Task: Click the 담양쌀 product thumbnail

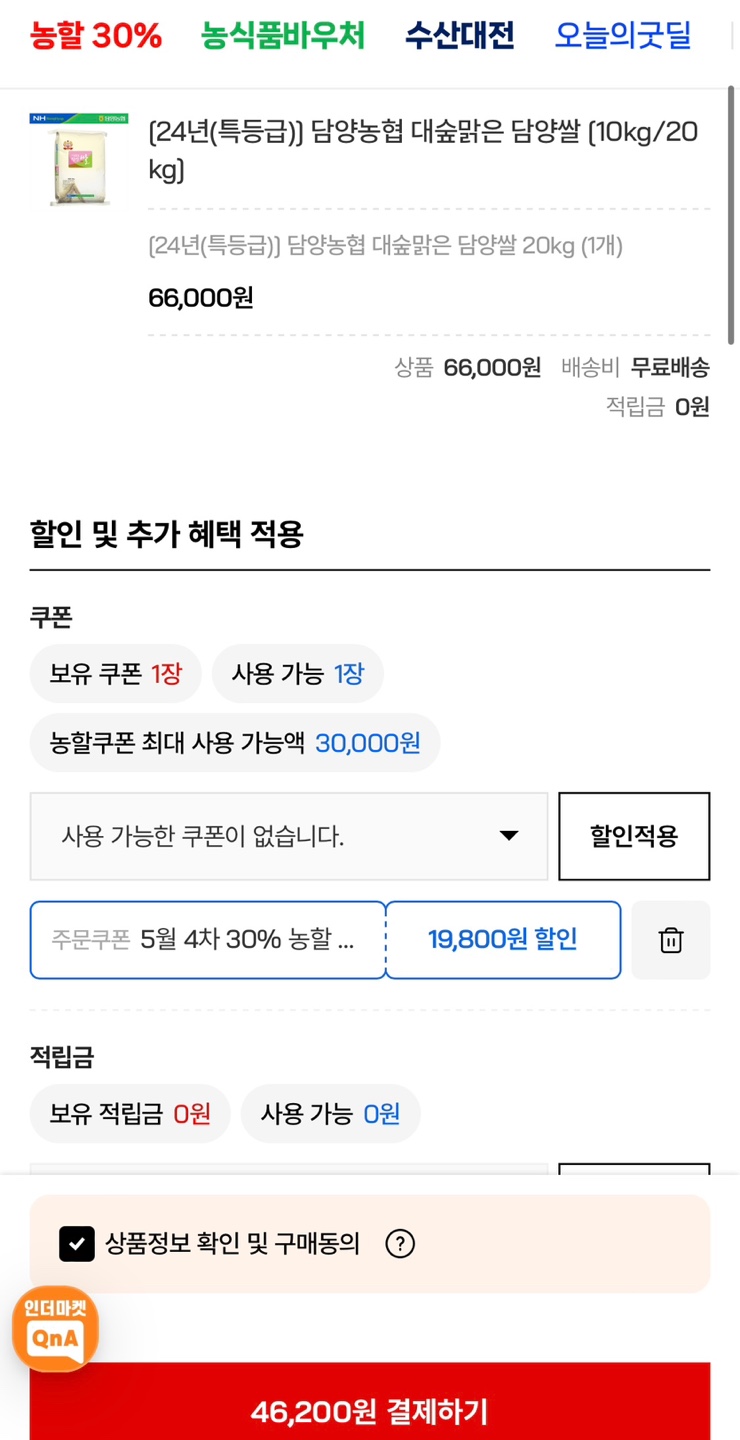Action: click(x=79, y=160)
